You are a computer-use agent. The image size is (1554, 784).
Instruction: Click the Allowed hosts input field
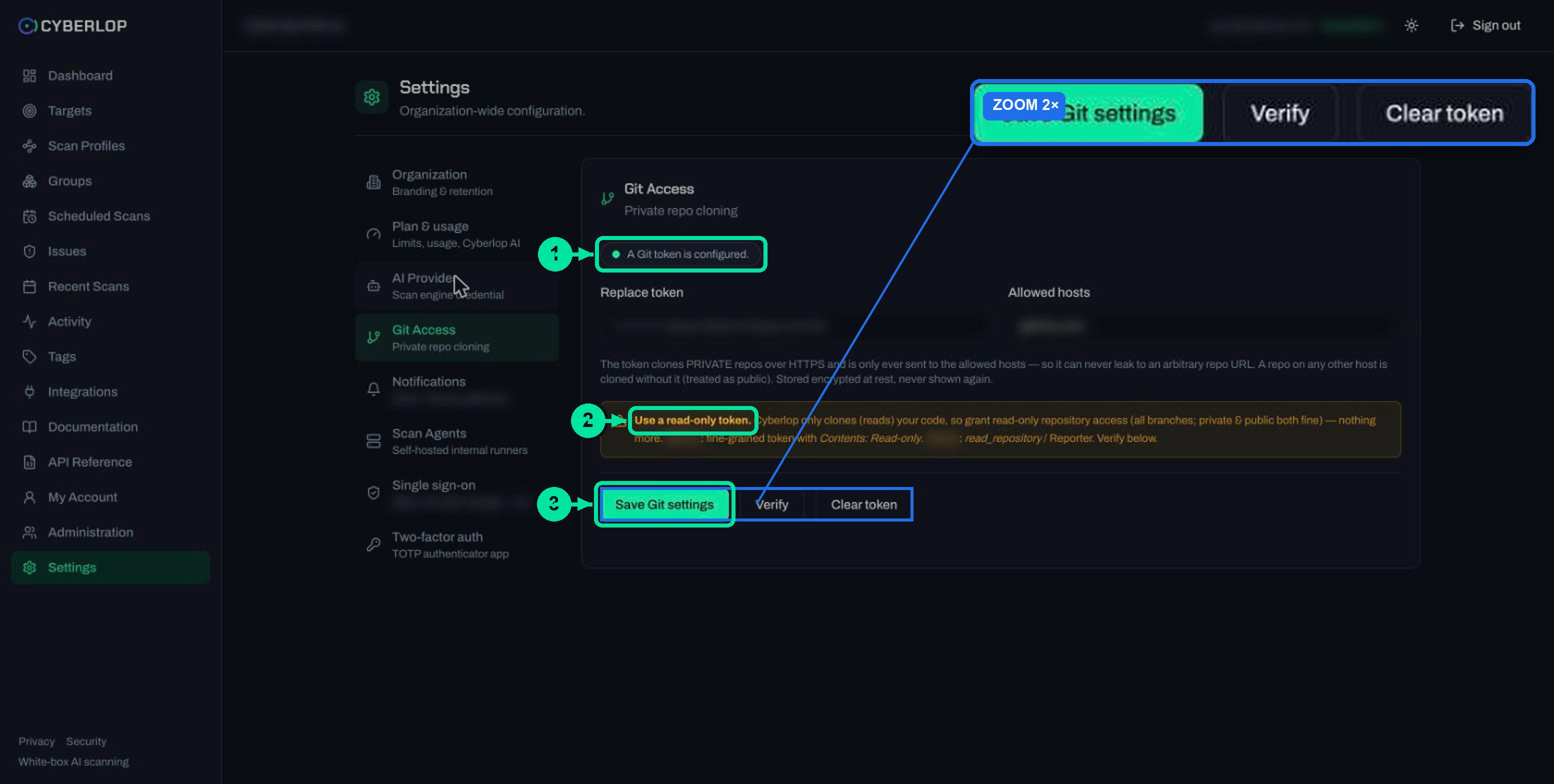1204,326
